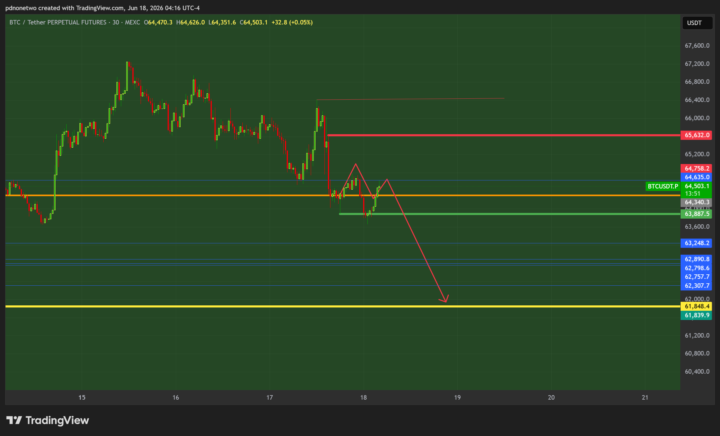This screenshot has height=436, width=720.
Task: Click the blue 62,757.7 price label
Action: [697, 277]
